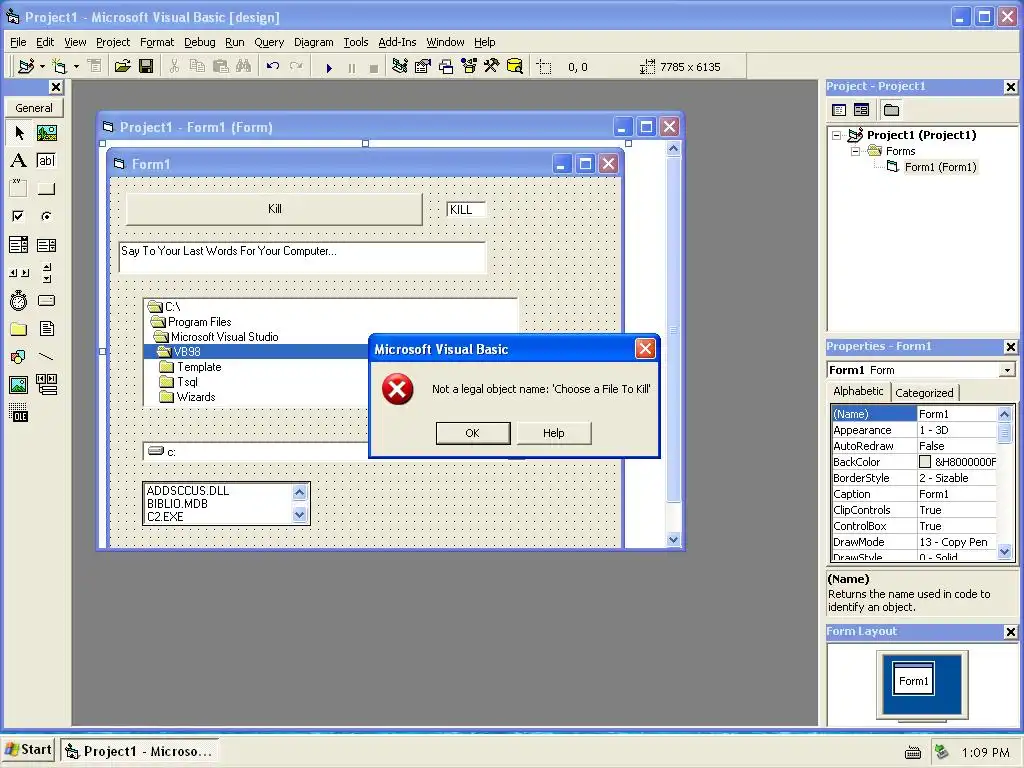
Task: Select the FileListBox tool in toolbox
Action: (x=46, y=328)
